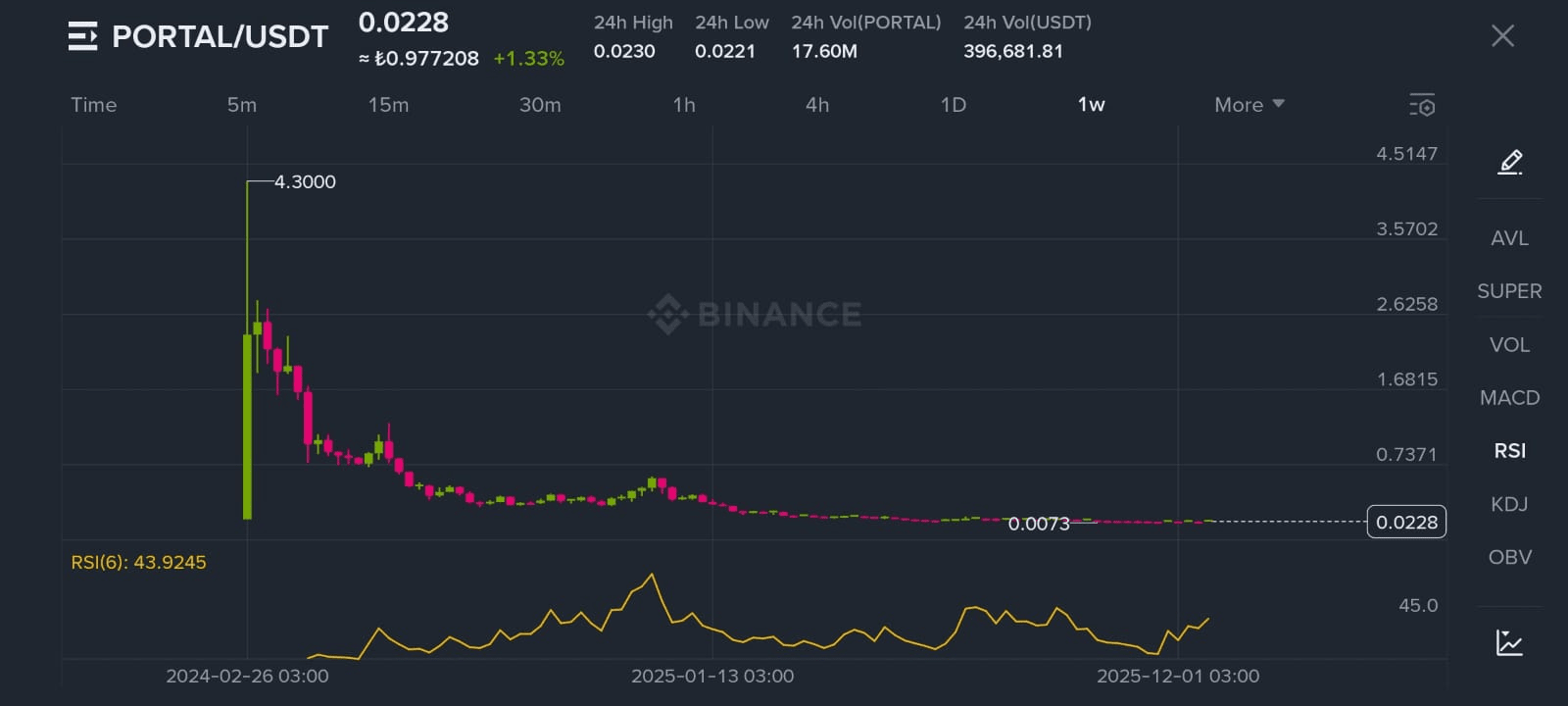The height and width of the screenshot is (706, 1568).
Task: Click the +1.33% change value
Action: coord(528,59)
